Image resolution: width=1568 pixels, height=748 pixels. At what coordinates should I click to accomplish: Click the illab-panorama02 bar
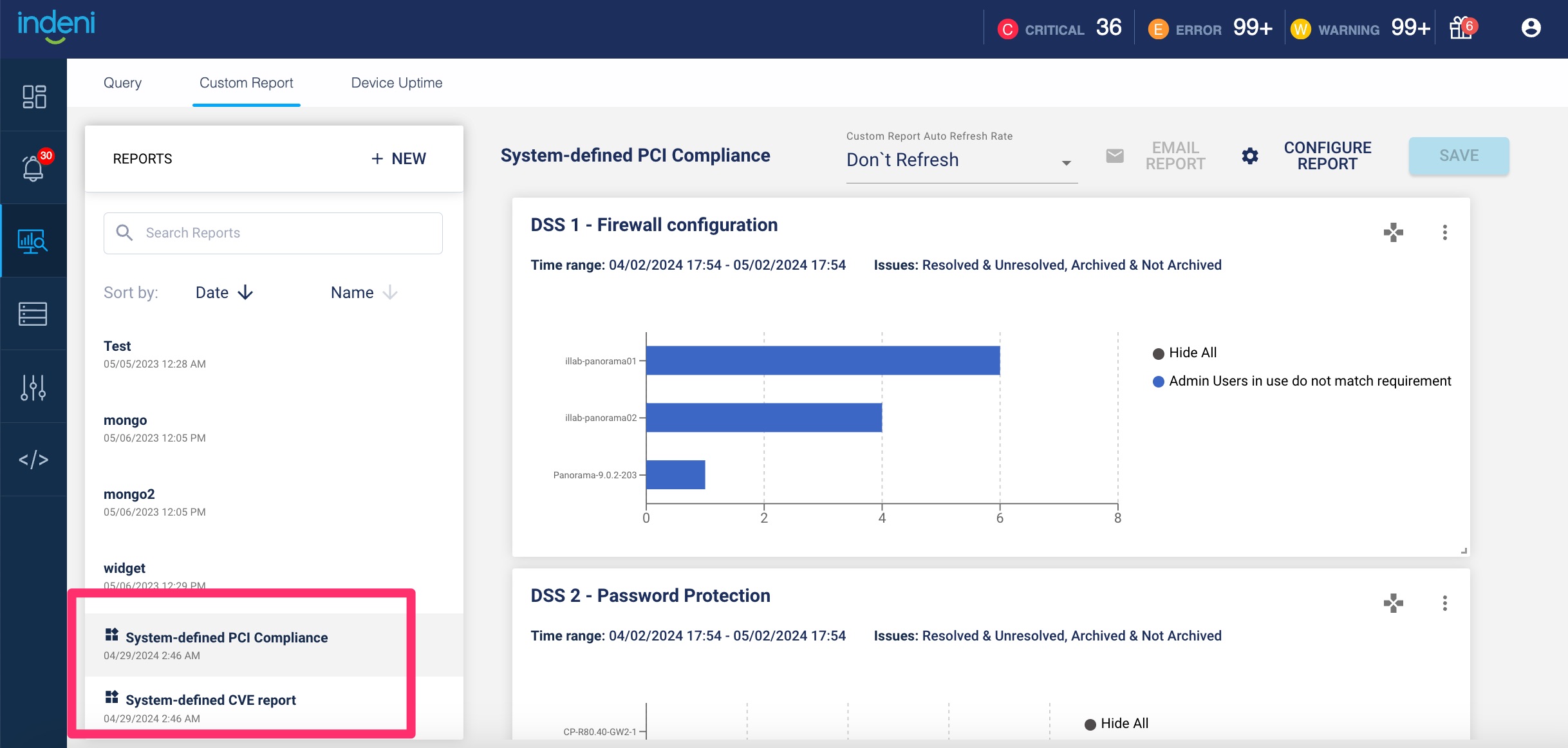764,417
